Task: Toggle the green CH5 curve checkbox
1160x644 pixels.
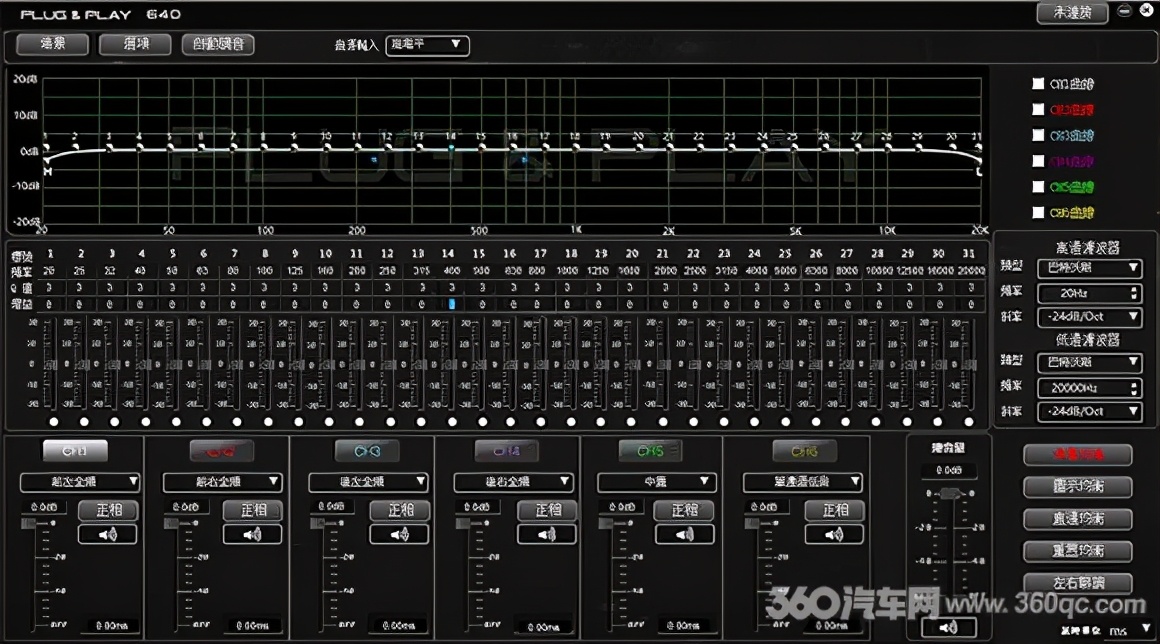Action: pyautogui.click(x=1038, y=186)
